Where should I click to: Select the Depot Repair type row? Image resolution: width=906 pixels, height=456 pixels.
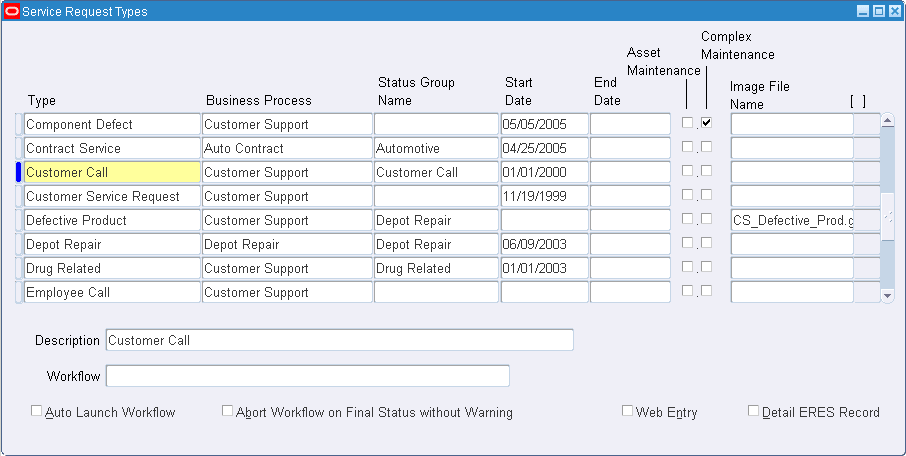(112, 244)
